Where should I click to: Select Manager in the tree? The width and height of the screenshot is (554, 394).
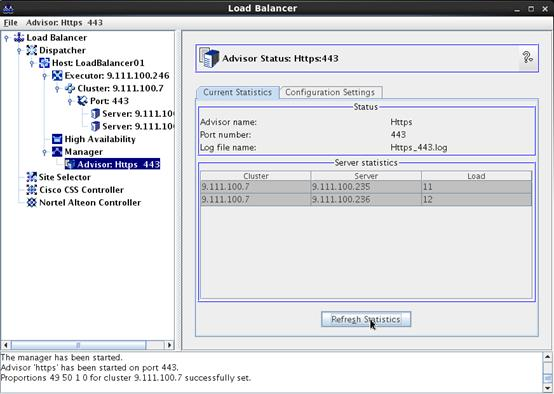[x=83, y=152]
